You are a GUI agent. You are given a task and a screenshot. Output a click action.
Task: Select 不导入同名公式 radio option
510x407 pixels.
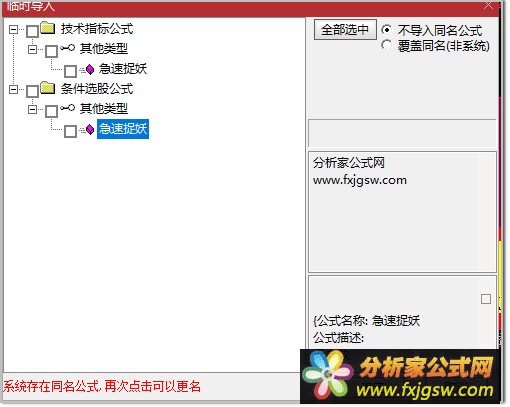[386, 30]
